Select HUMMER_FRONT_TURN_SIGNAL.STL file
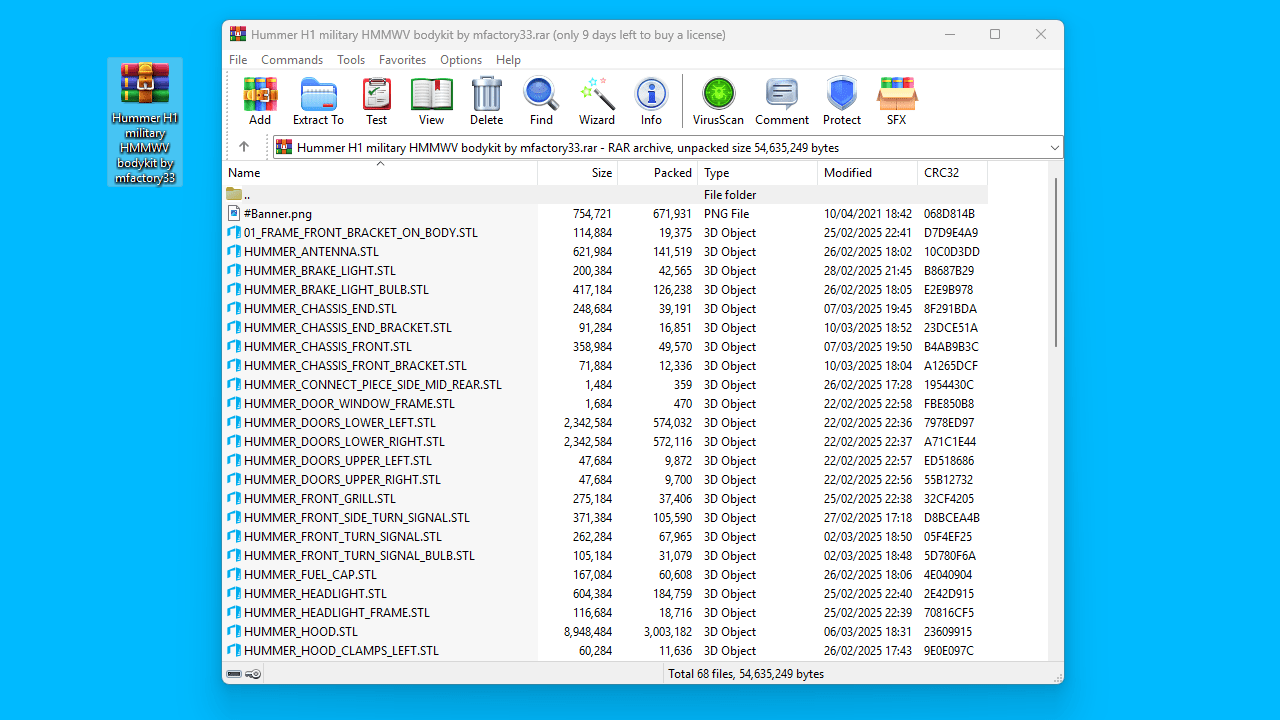 (x=342, y=537)
